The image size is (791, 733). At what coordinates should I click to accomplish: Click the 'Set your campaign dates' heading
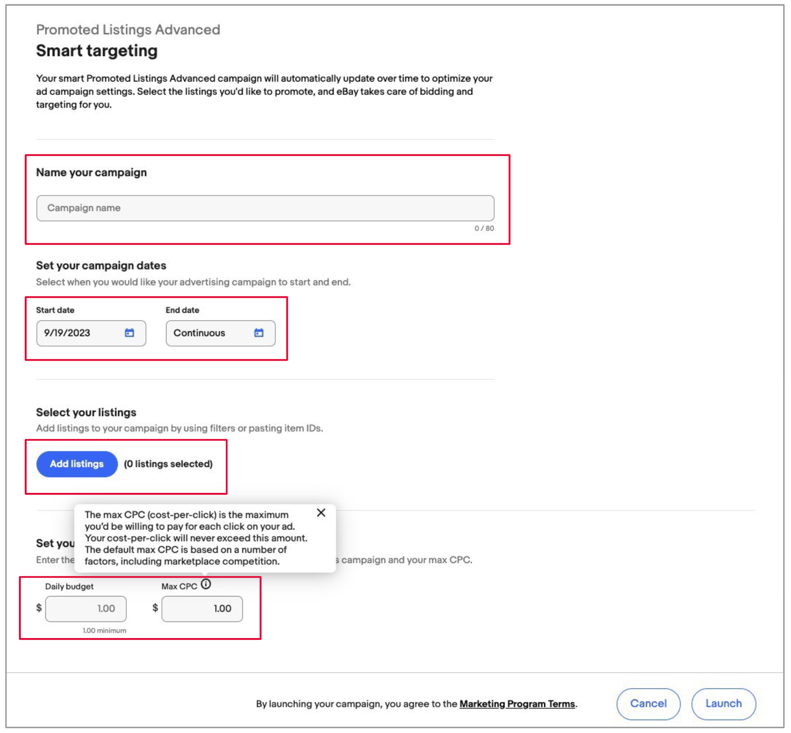pyautogui.click(x=101, y=265)
